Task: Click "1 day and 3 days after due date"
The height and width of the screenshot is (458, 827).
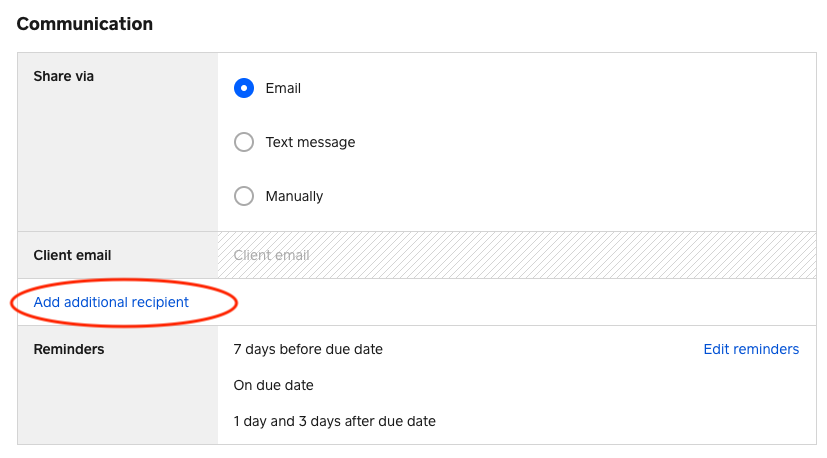Action: pos(334,421)
